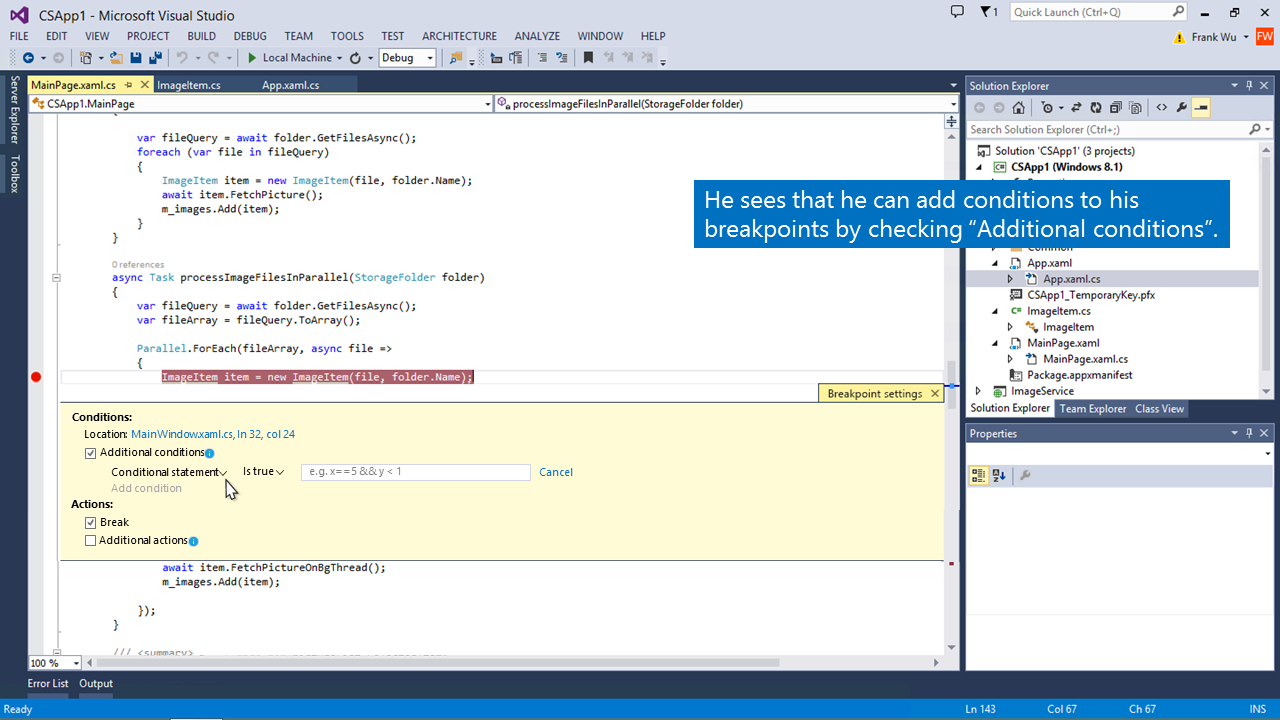Screen dimensions: 1280x720
Task: Click the View Code icon in Solution Explorer
Action: point(1162,107)
